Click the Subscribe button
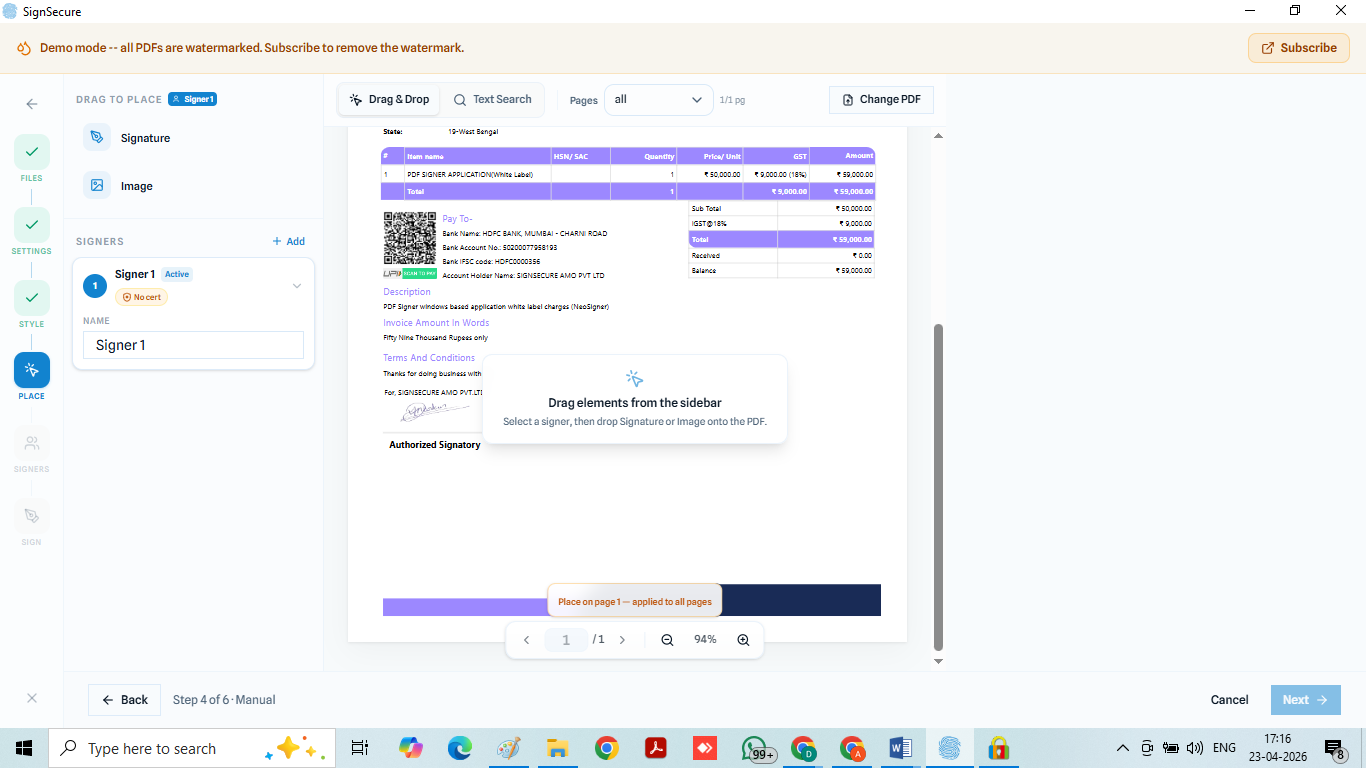The image size is (1366, 768). [x=1298, y=48]
